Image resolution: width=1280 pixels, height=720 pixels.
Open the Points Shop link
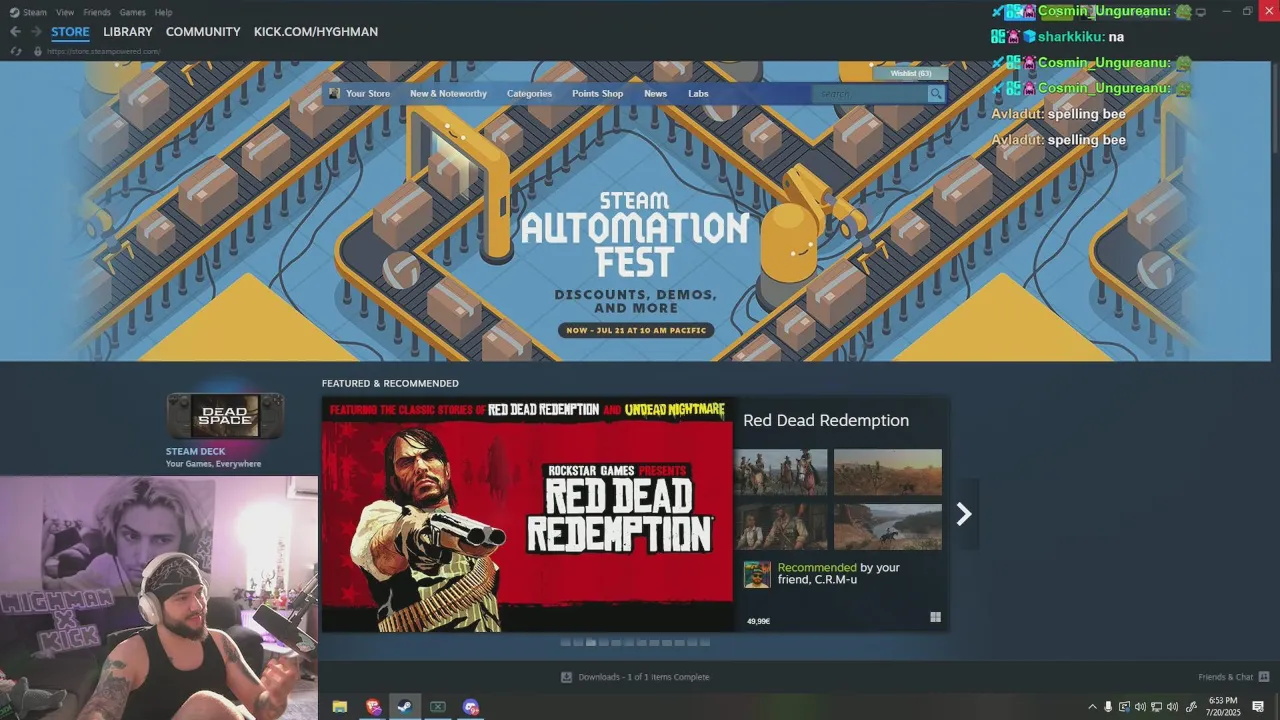coord(597,94)
